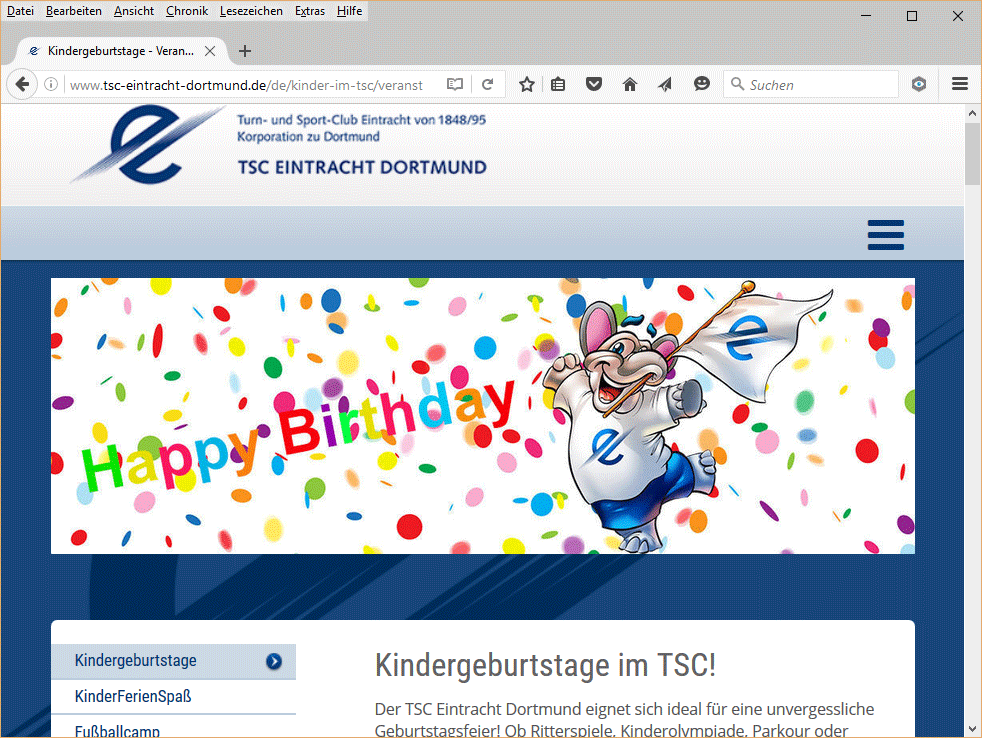Save page to Pocket
Image resolution: width=982 pixels, height=738 pixels.
pos(594,84)
